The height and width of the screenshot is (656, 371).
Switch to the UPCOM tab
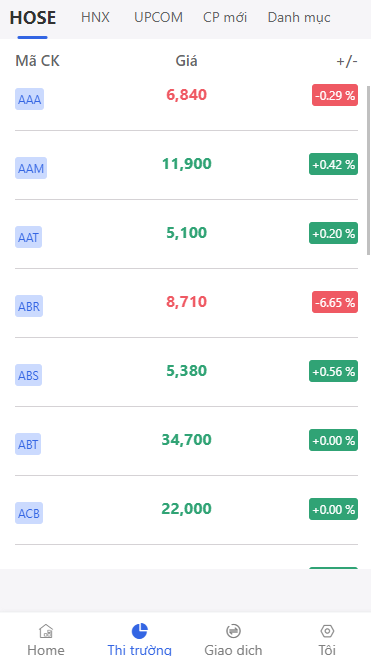(x=158, y=18)
